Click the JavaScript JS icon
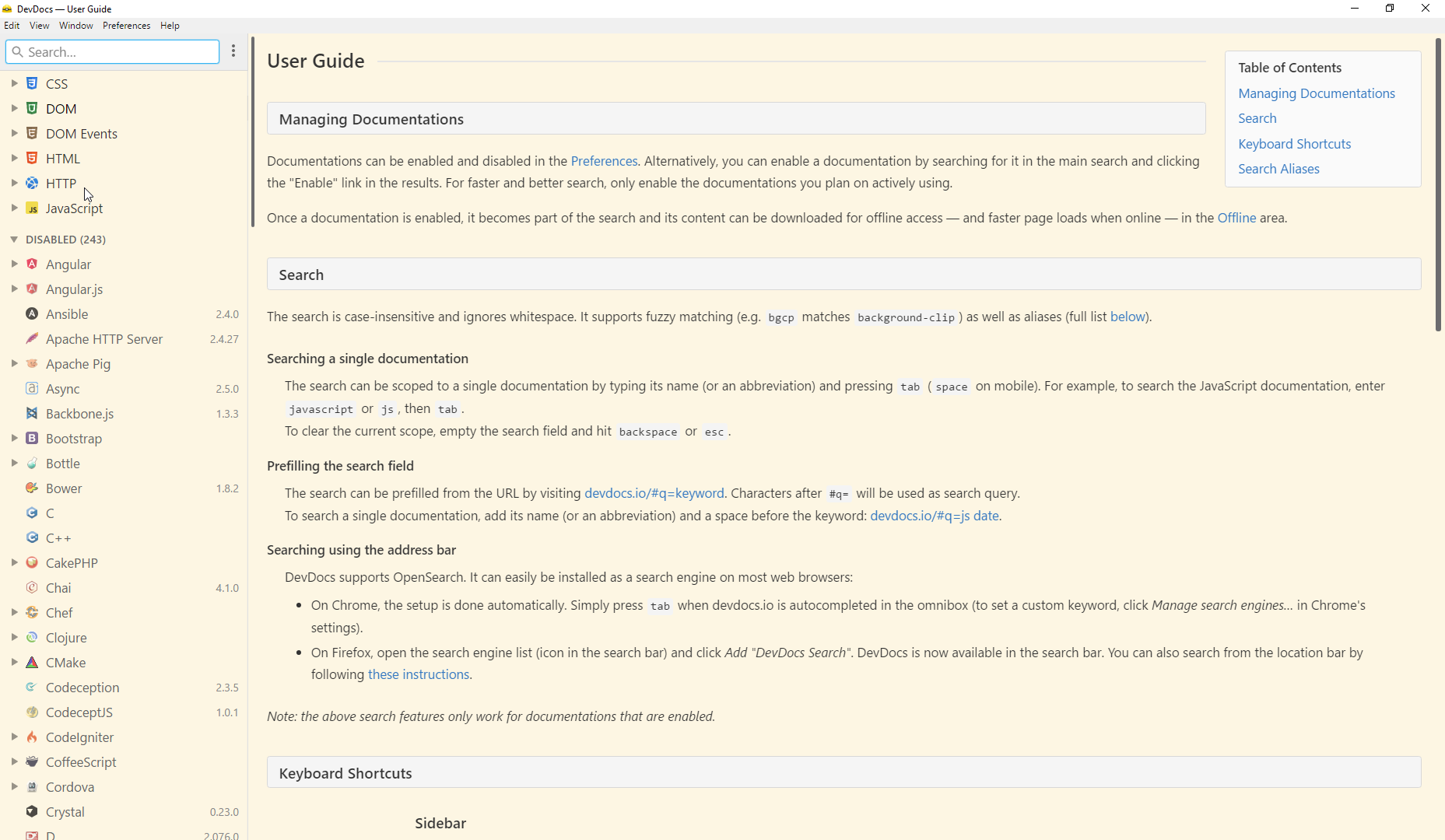This screenshot has height=840, width=1445. point(32,208)
